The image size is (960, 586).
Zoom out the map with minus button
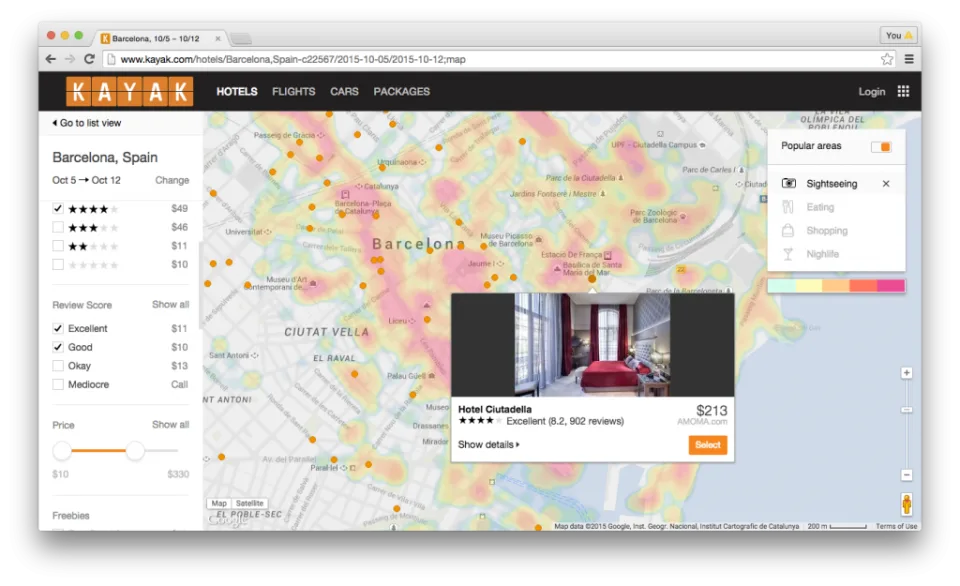pos(907,475)
